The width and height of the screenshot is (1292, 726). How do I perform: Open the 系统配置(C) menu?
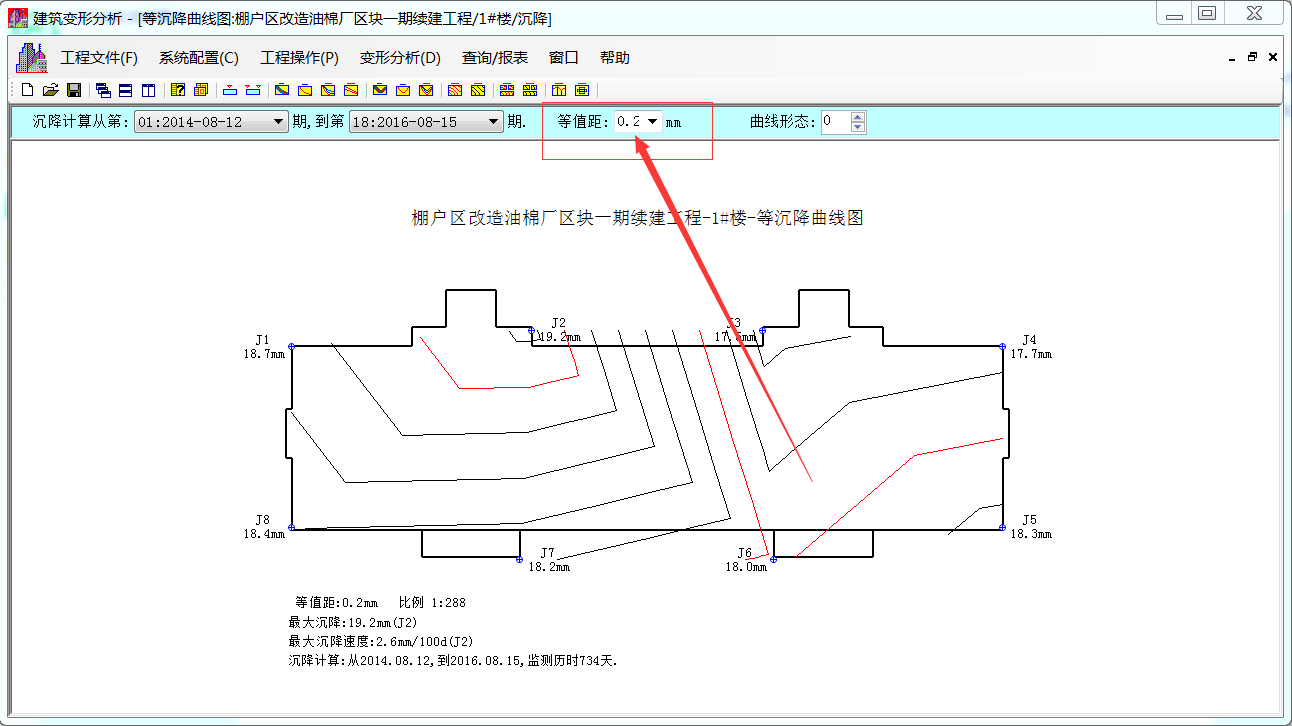pos(199,58)
